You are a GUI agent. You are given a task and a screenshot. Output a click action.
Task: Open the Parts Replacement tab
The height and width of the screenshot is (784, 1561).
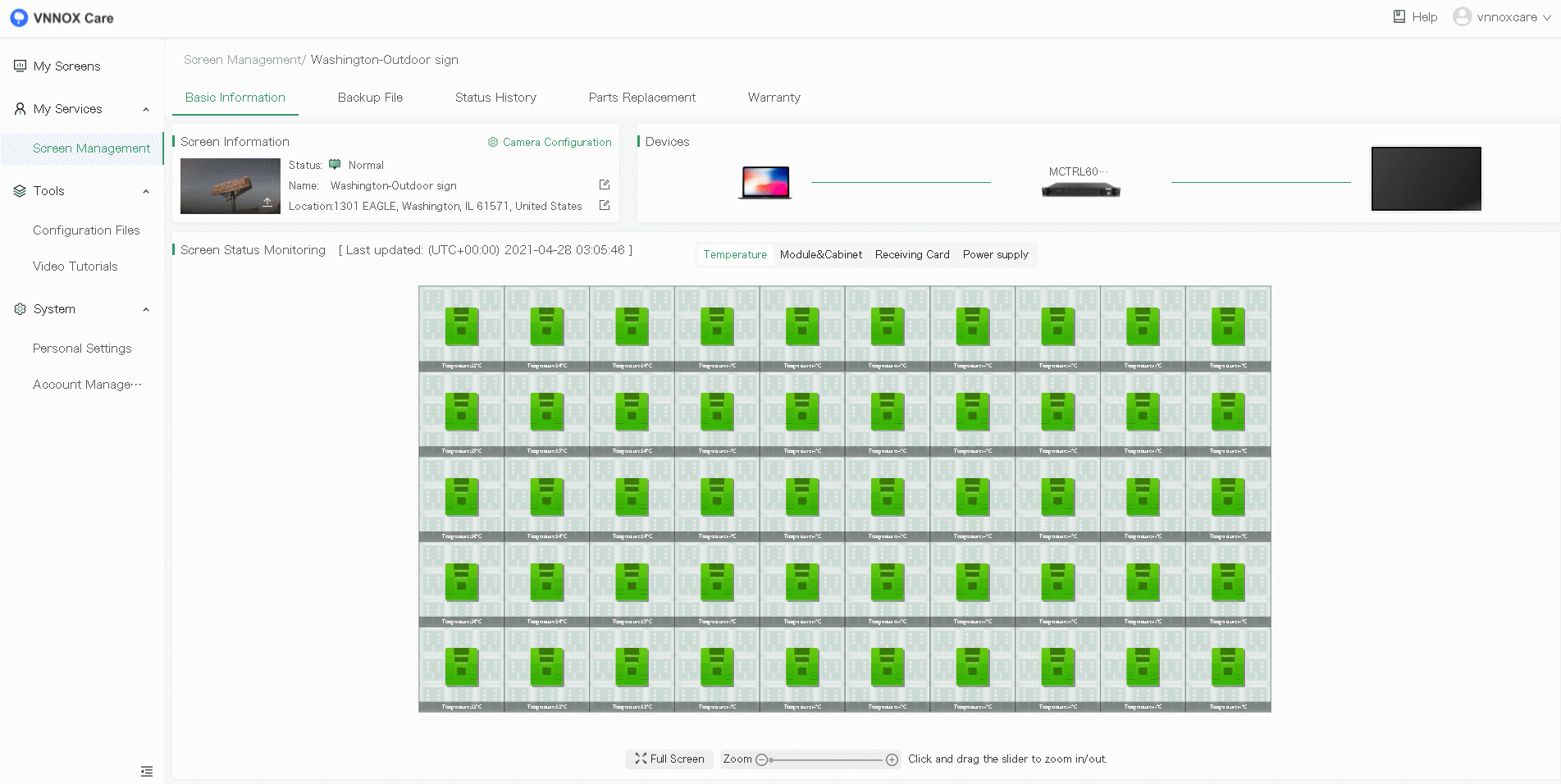pos(641,98)
